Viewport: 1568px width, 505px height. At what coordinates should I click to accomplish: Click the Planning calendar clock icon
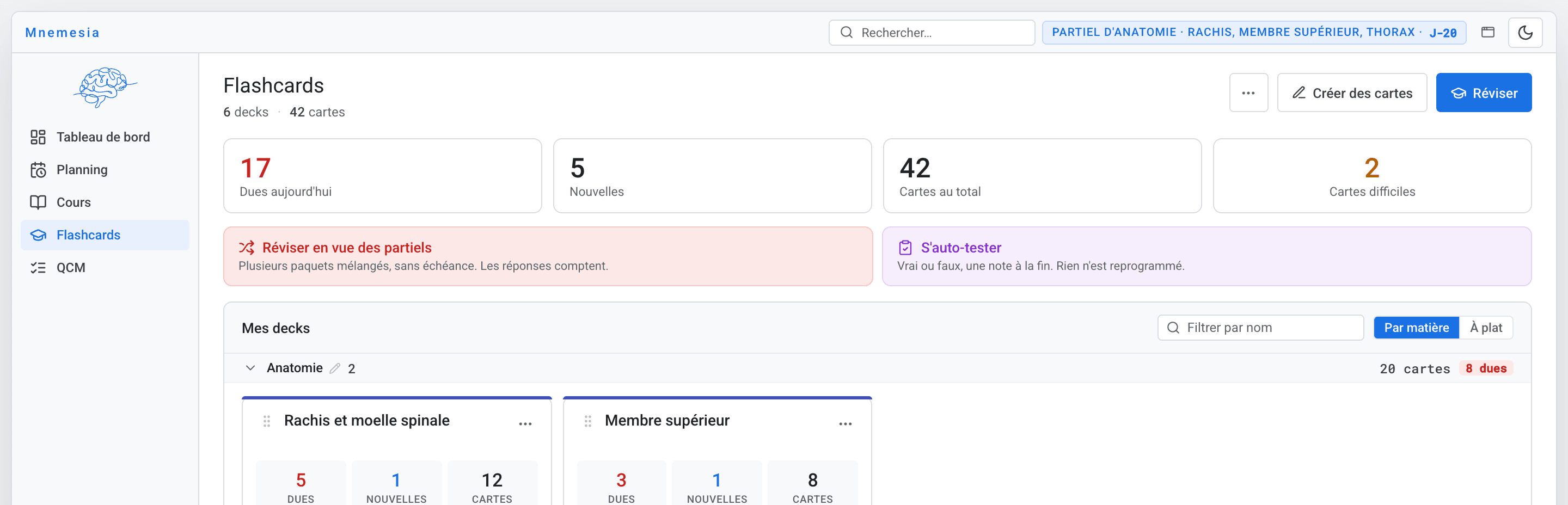click(x=38, y=170)
